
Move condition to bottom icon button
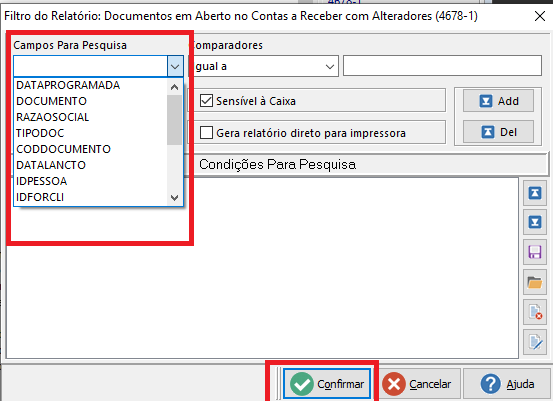pos(535,222)
